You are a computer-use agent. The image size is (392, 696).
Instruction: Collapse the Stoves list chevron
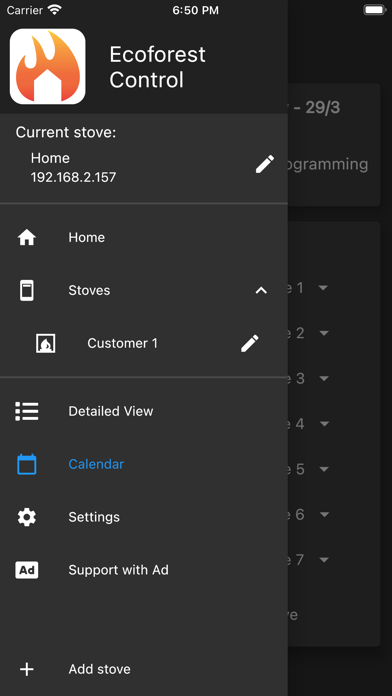click(261, 290)
